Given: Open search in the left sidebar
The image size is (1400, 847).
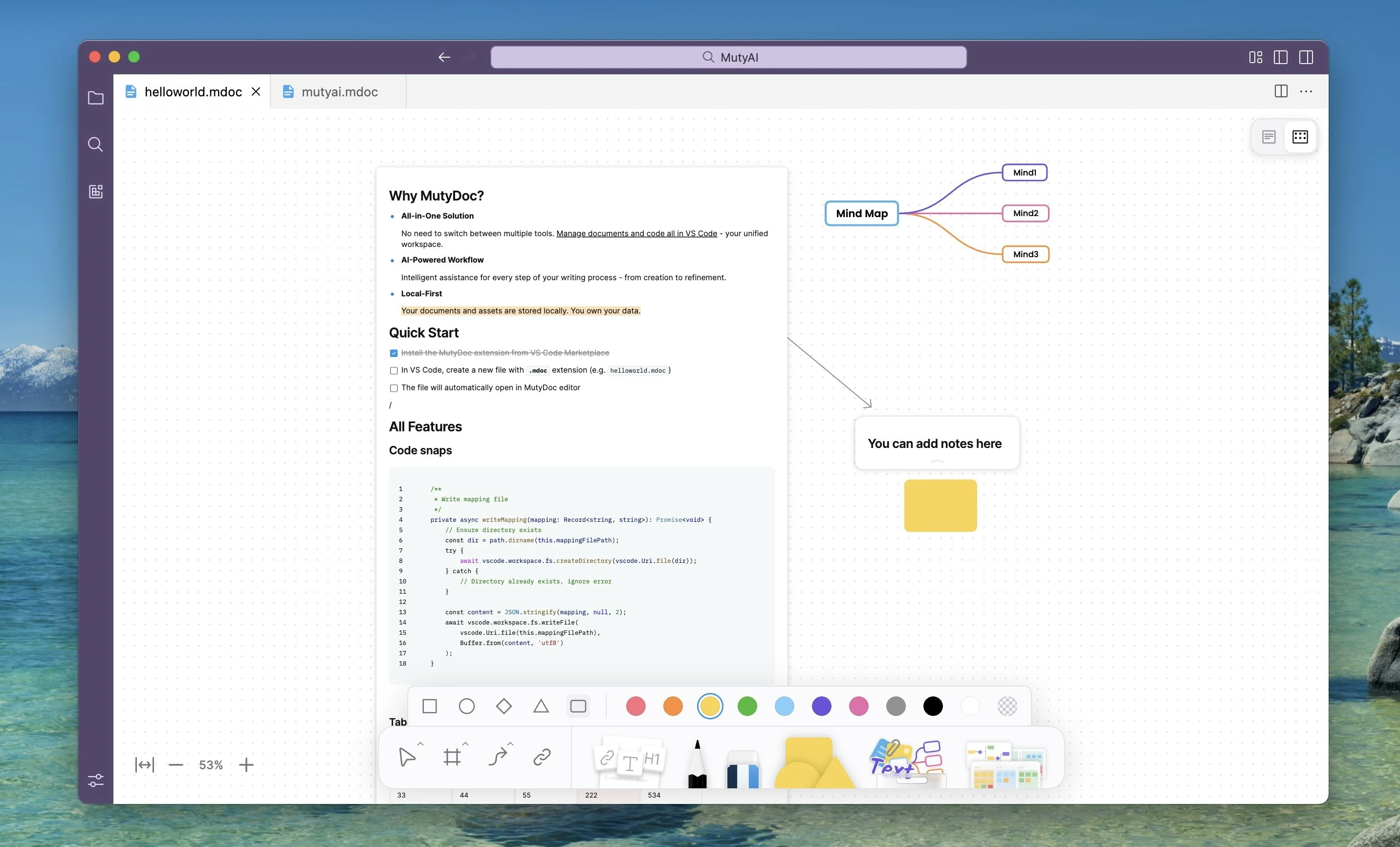Looking at the screenshot, I should pos(95,144).
